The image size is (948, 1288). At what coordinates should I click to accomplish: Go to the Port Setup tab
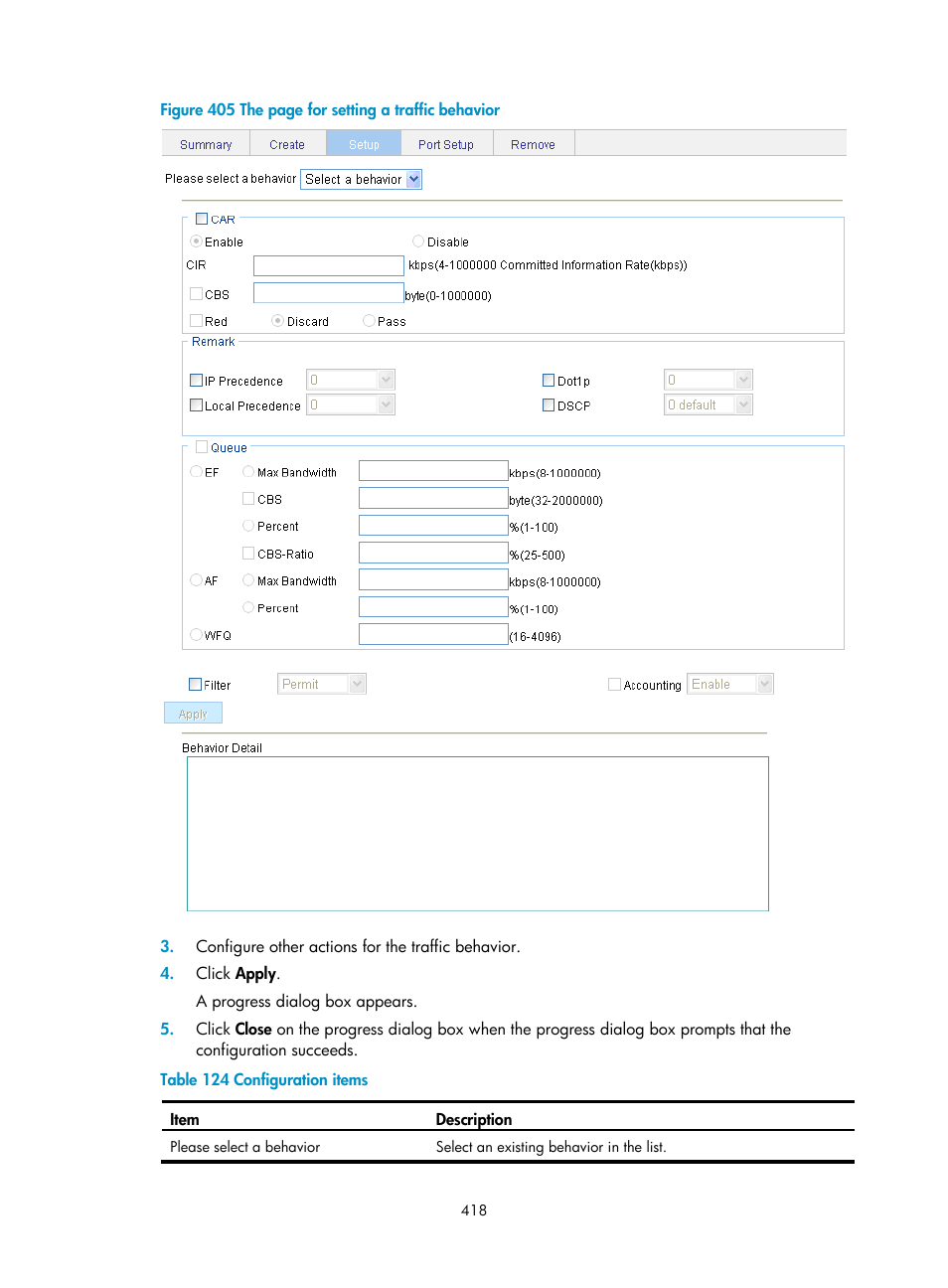coord(446,144)
